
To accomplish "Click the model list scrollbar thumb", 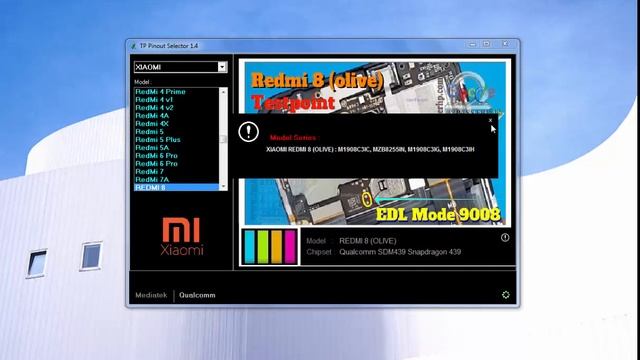I will (x=223, y=139).
